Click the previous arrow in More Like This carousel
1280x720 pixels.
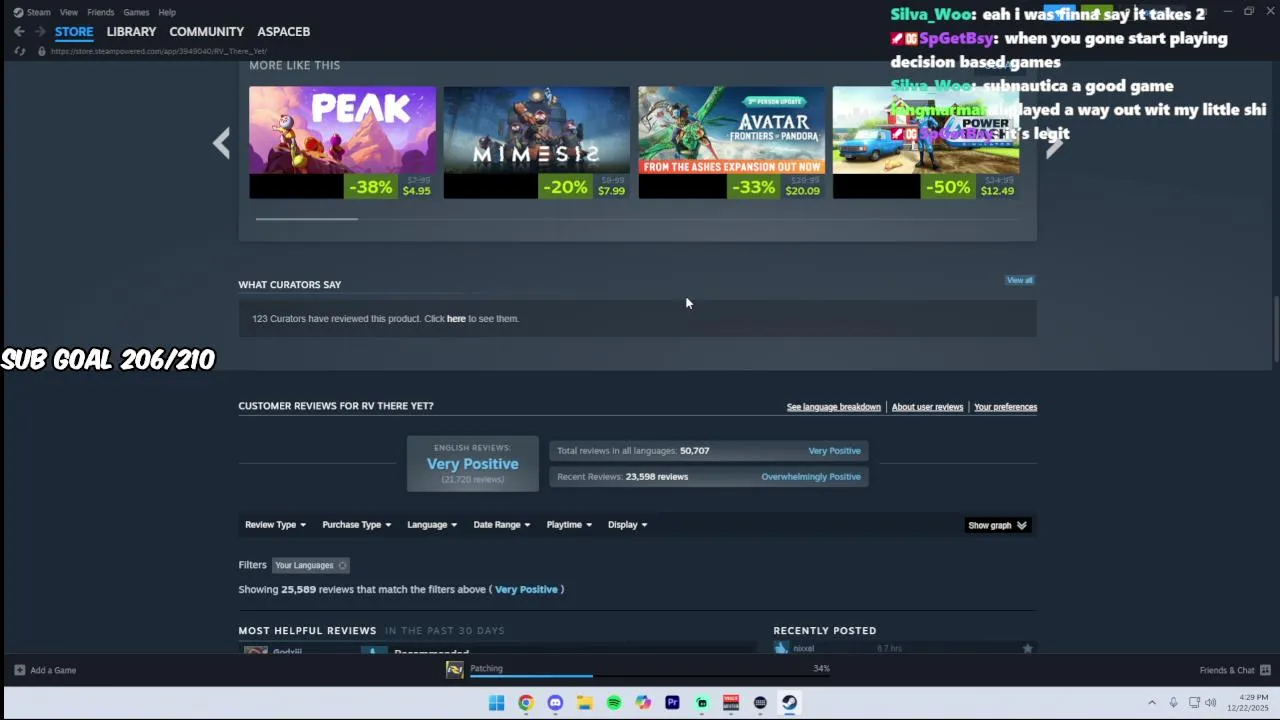[221, 143]
